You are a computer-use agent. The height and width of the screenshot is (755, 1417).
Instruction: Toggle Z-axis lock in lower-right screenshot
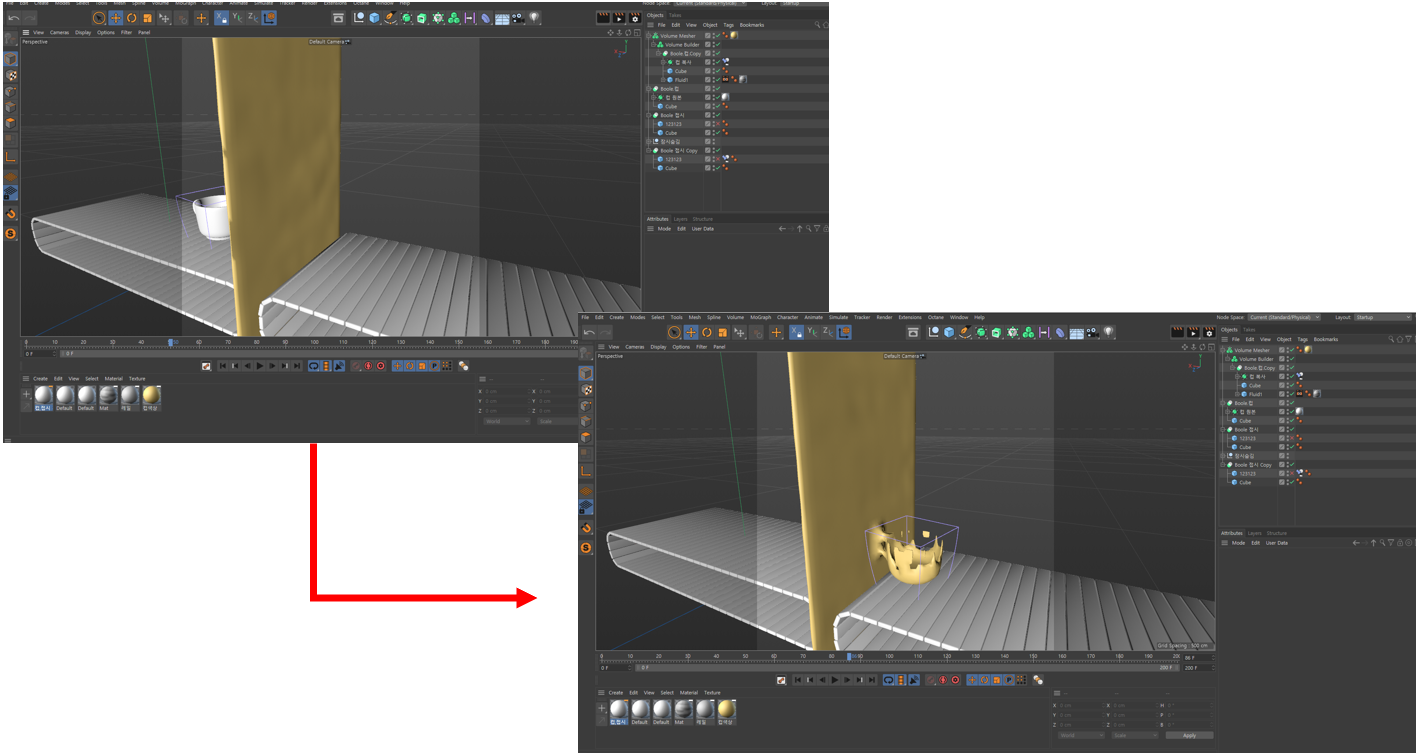[828, 332]
